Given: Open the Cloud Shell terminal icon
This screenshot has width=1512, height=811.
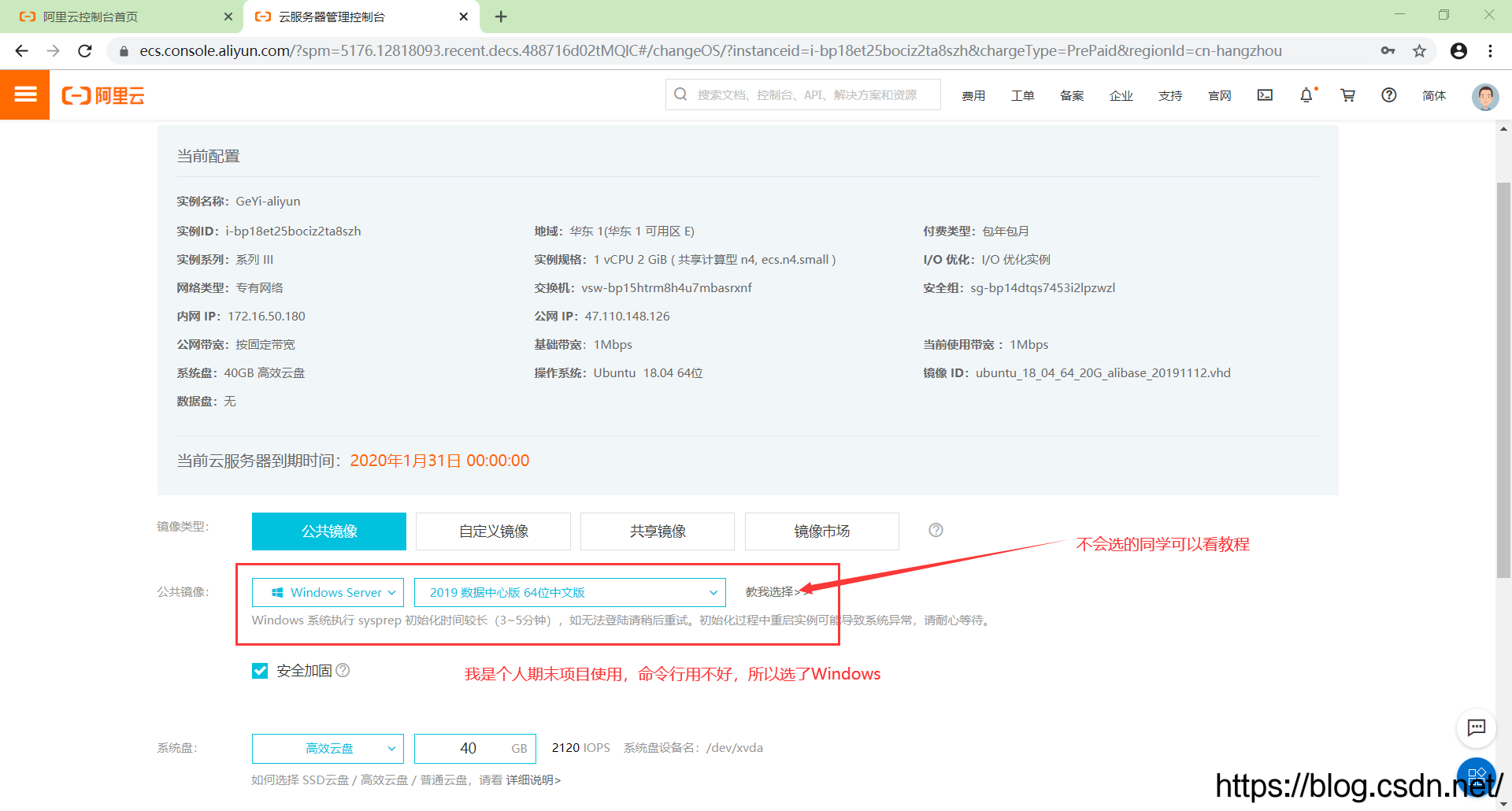Looking at the screenshot, I should point(1265,95).
